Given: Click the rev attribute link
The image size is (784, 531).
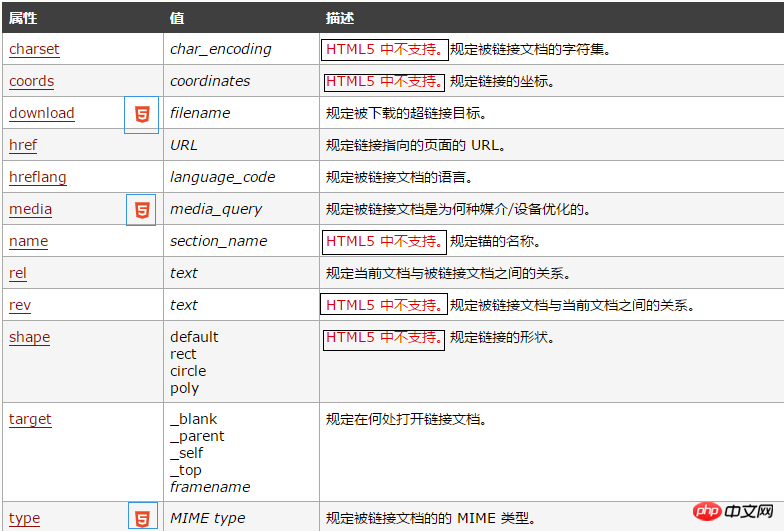Looking at the screenshot, I should coord(20,305).
